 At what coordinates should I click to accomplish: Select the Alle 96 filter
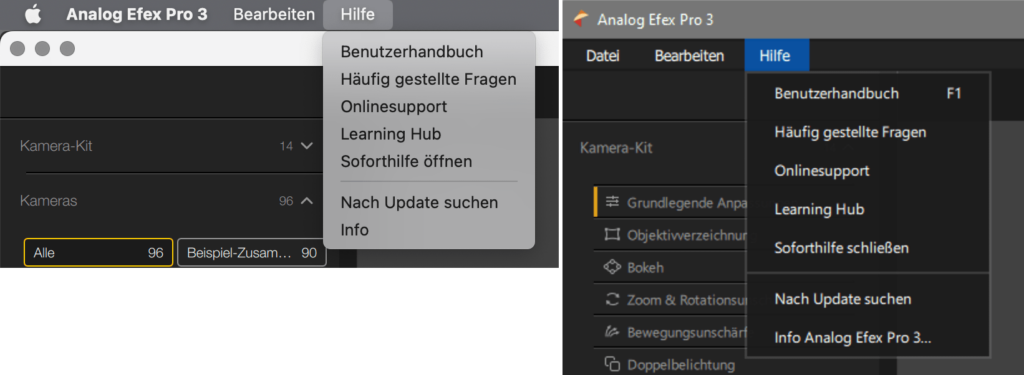click(x=99, y=253)
